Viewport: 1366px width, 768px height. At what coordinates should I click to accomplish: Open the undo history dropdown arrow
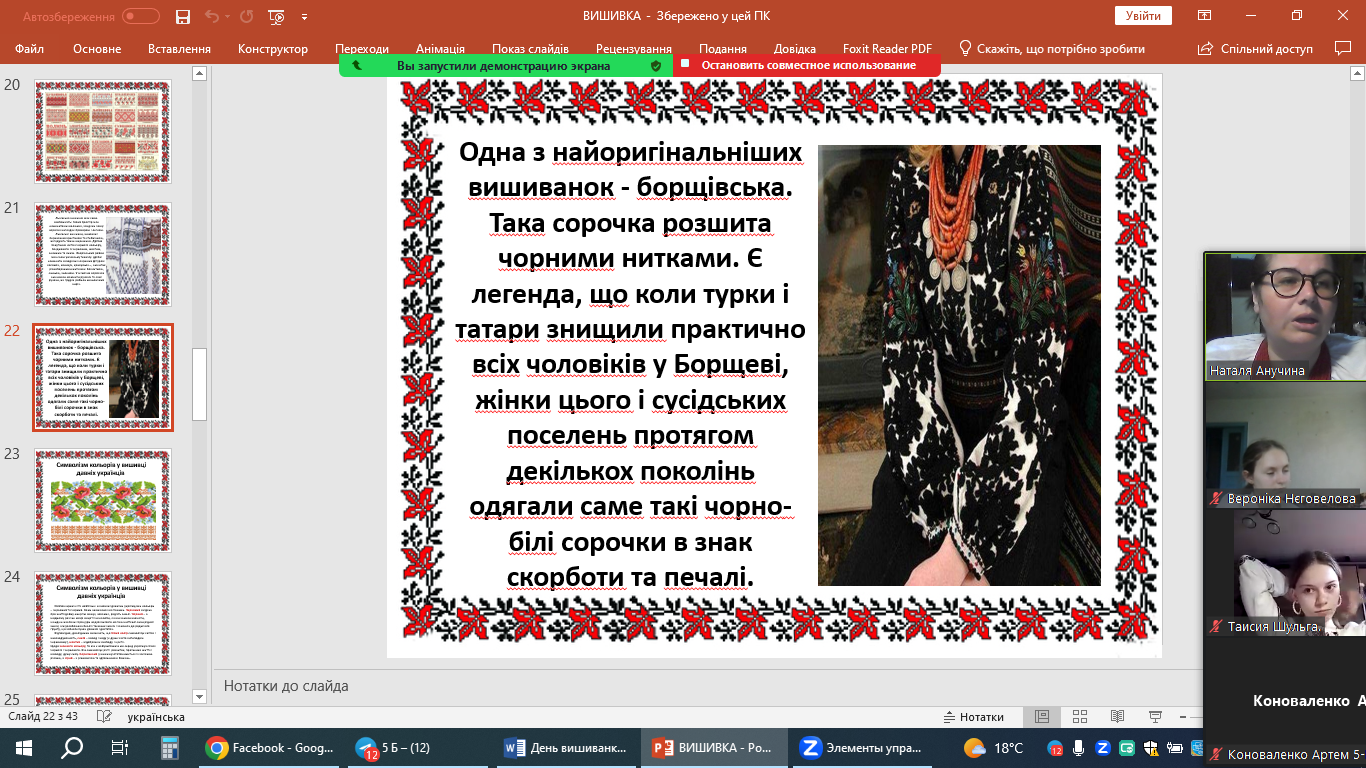coord(227,16)
